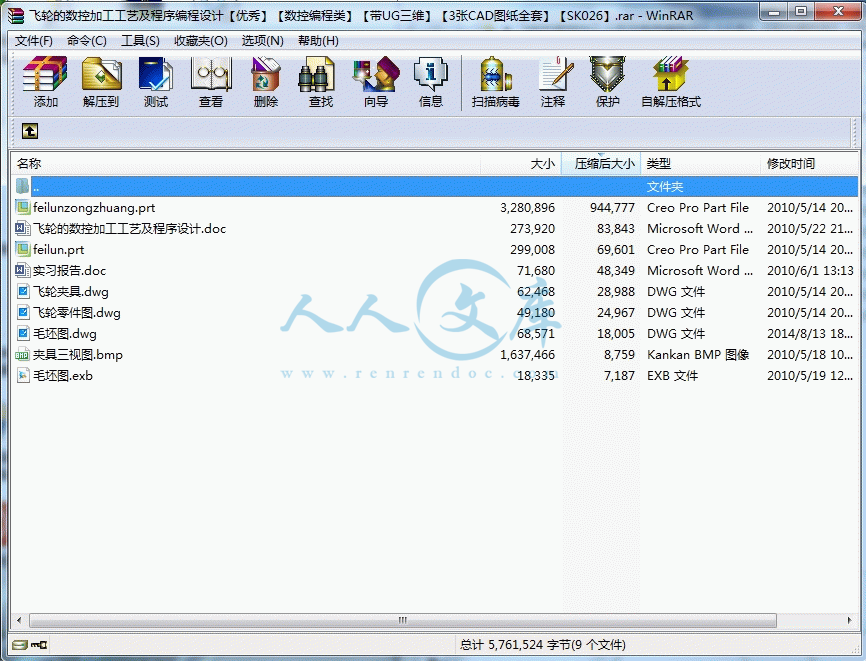Minimize the WinRAR window

pos(774,12)
